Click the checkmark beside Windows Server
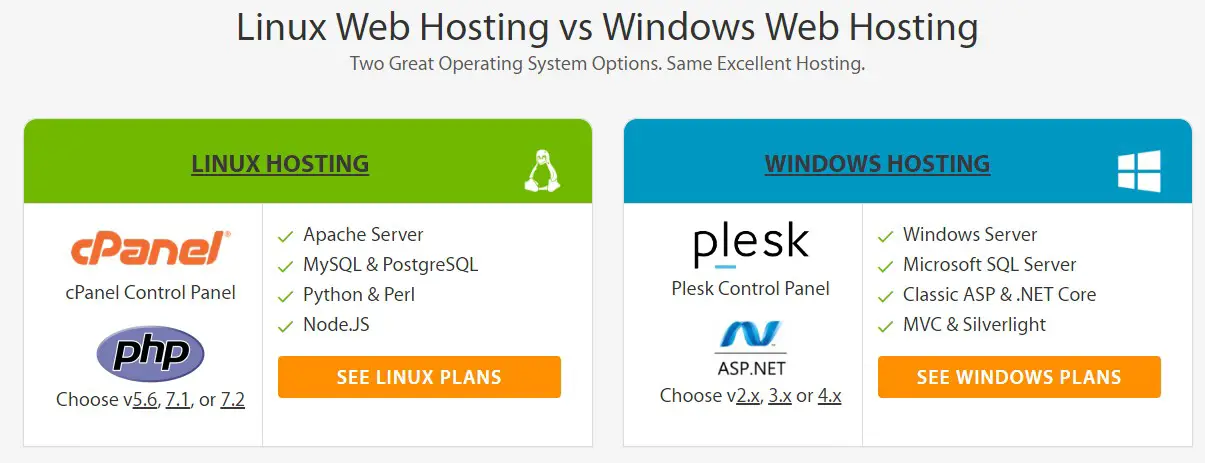Screen dimensions: 1205x463 885,236
